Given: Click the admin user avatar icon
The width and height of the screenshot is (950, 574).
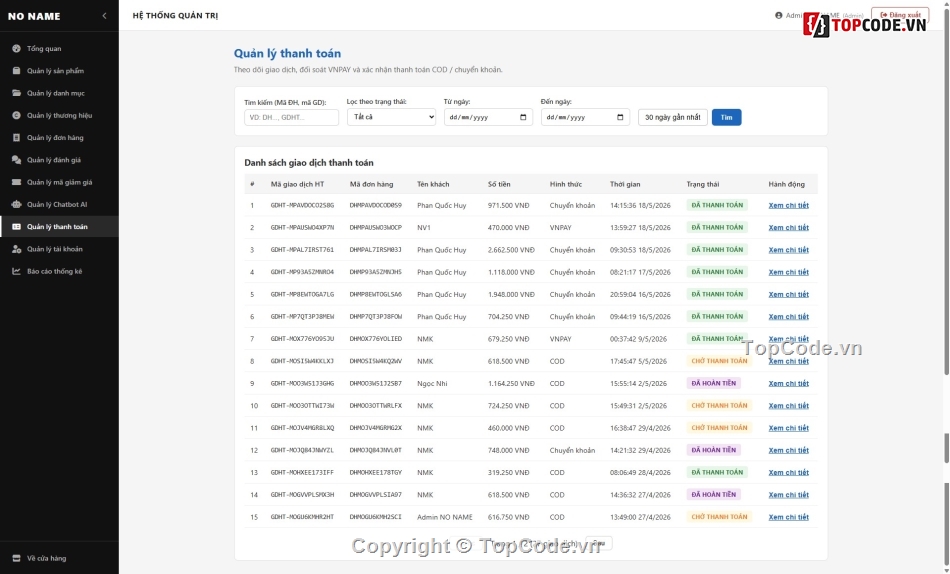Looking at the screenshot, I should [779, 15].
